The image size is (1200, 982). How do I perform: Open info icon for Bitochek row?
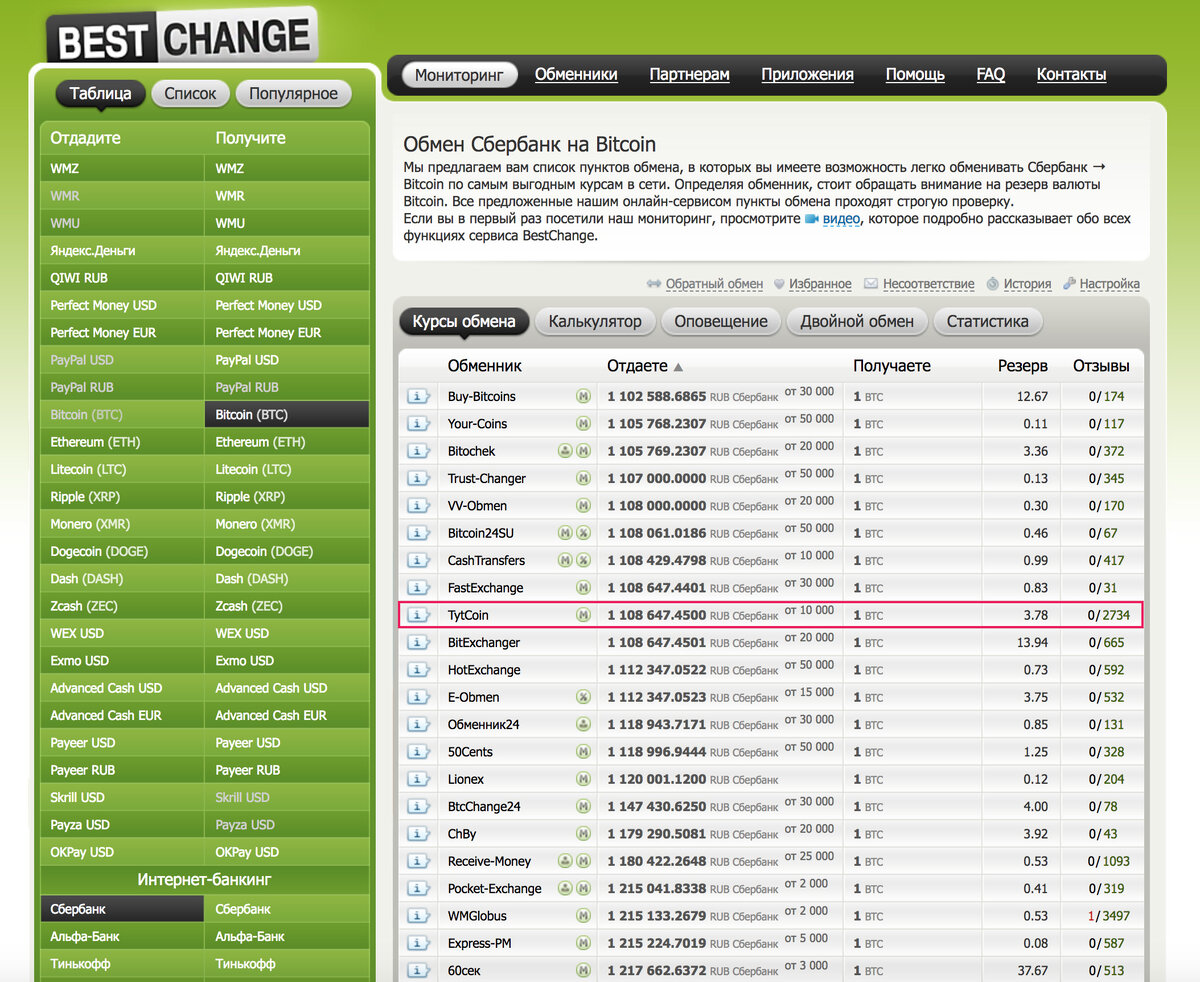tap(418, 451)
